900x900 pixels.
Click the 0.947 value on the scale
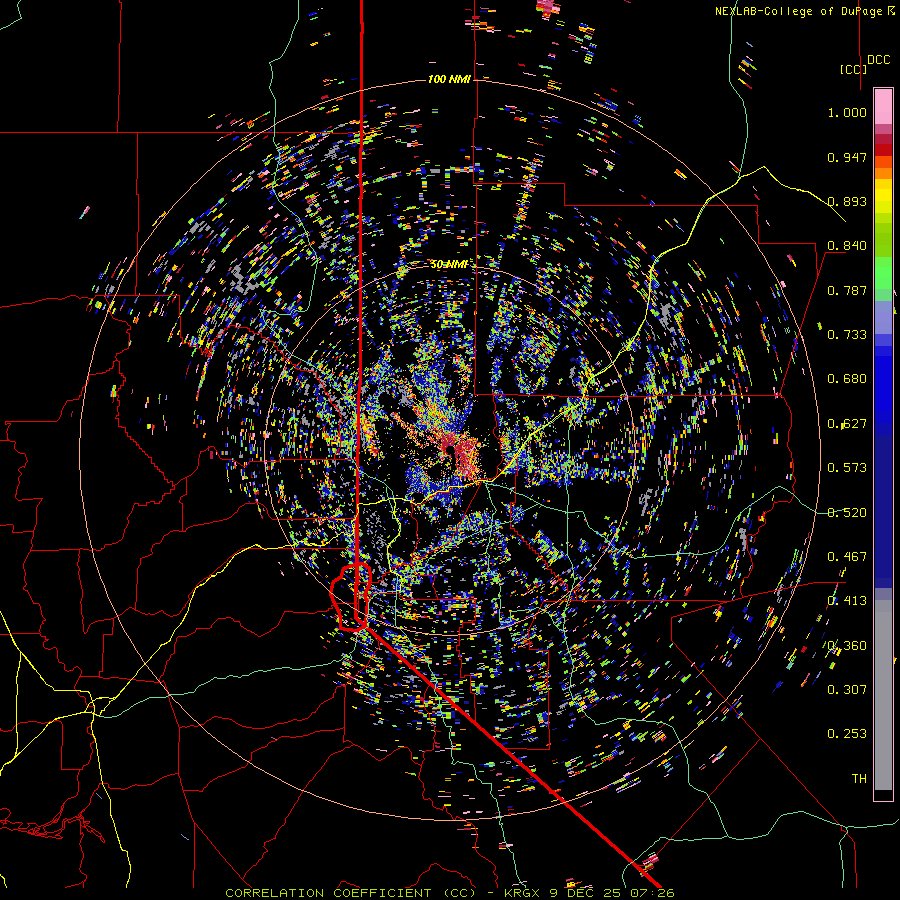point(847,157)
